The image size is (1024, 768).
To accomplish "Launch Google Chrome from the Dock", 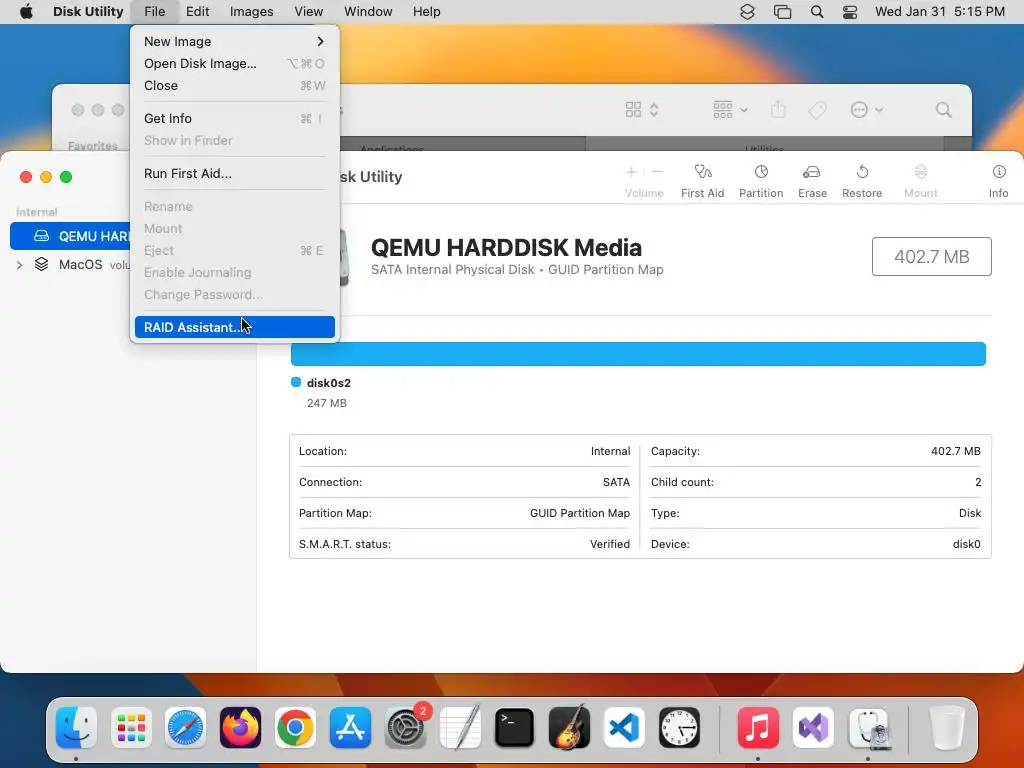I will 295,728.
